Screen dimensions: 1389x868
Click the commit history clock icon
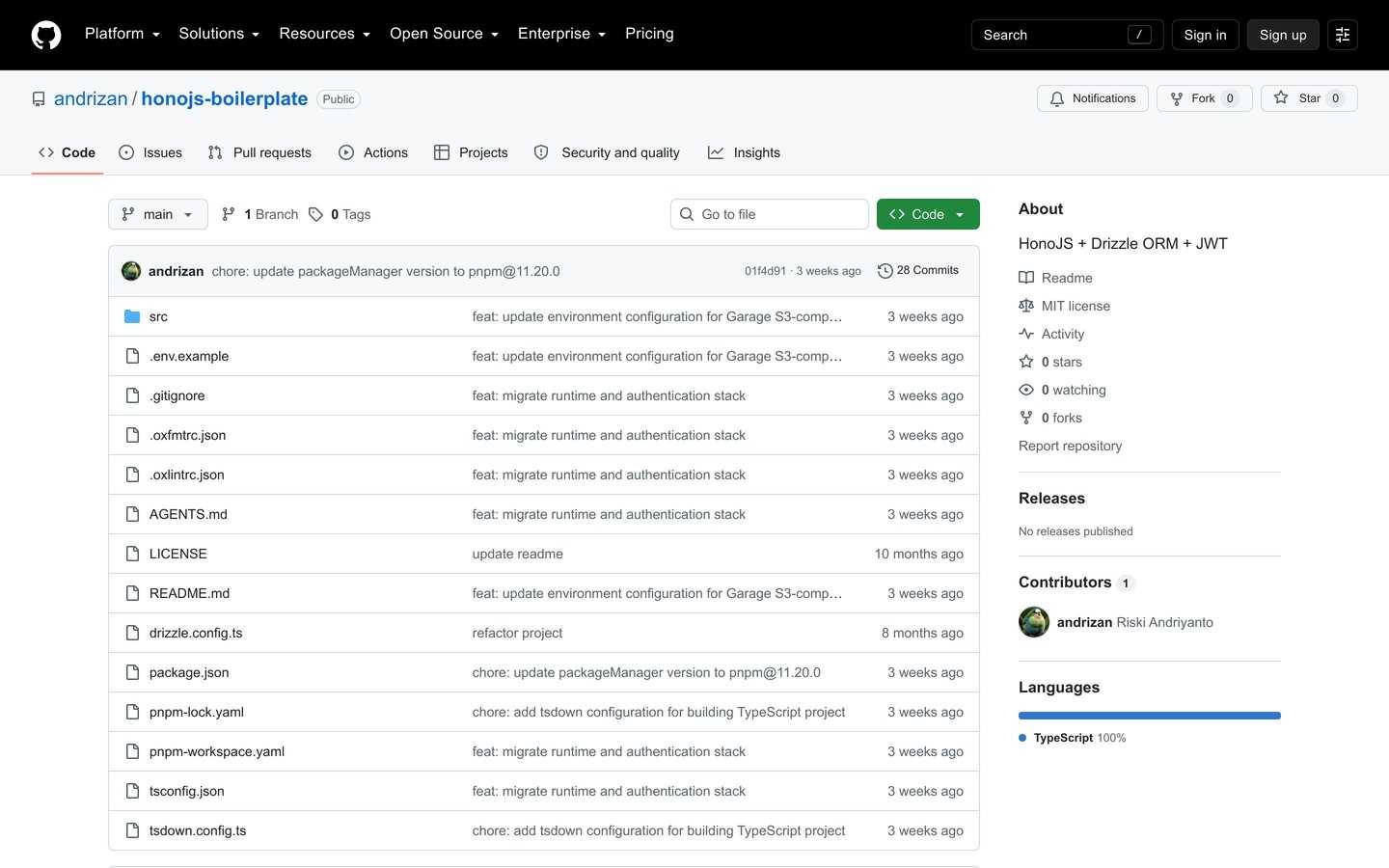[885, 271]
